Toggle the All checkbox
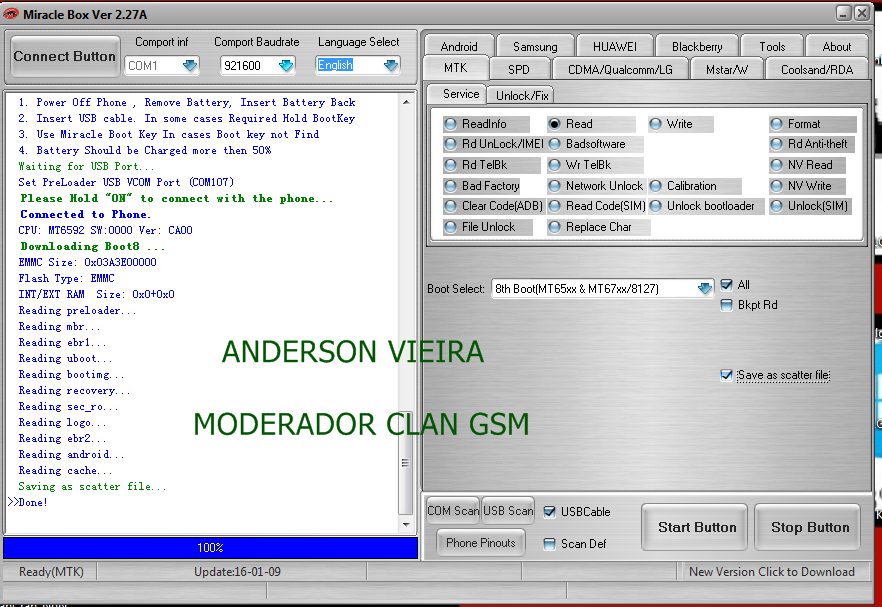Viewport: 882px width, 607px height. pyautogui.click(x=726, y=285)
